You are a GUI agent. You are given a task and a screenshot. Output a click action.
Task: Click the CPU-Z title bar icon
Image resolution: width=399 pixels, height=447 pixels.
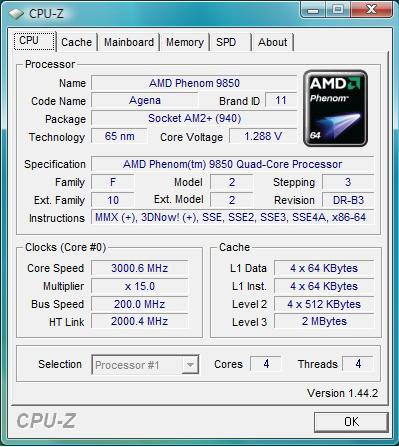tap(16, 14)
